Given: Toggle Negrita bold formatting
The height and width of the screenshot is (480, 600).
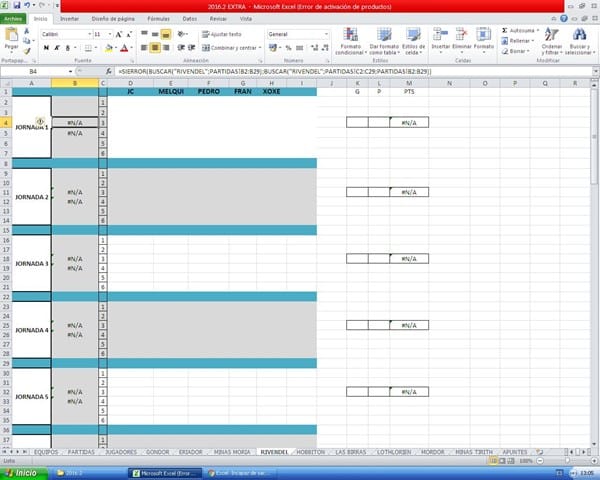Looking at the screenshot, I should [x=46, y=48].
